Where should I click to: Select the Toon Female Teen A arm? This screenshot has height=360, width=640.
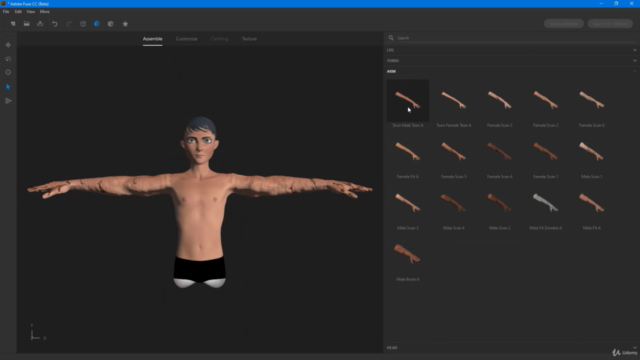pyautogui.click(x=454, y=100)
